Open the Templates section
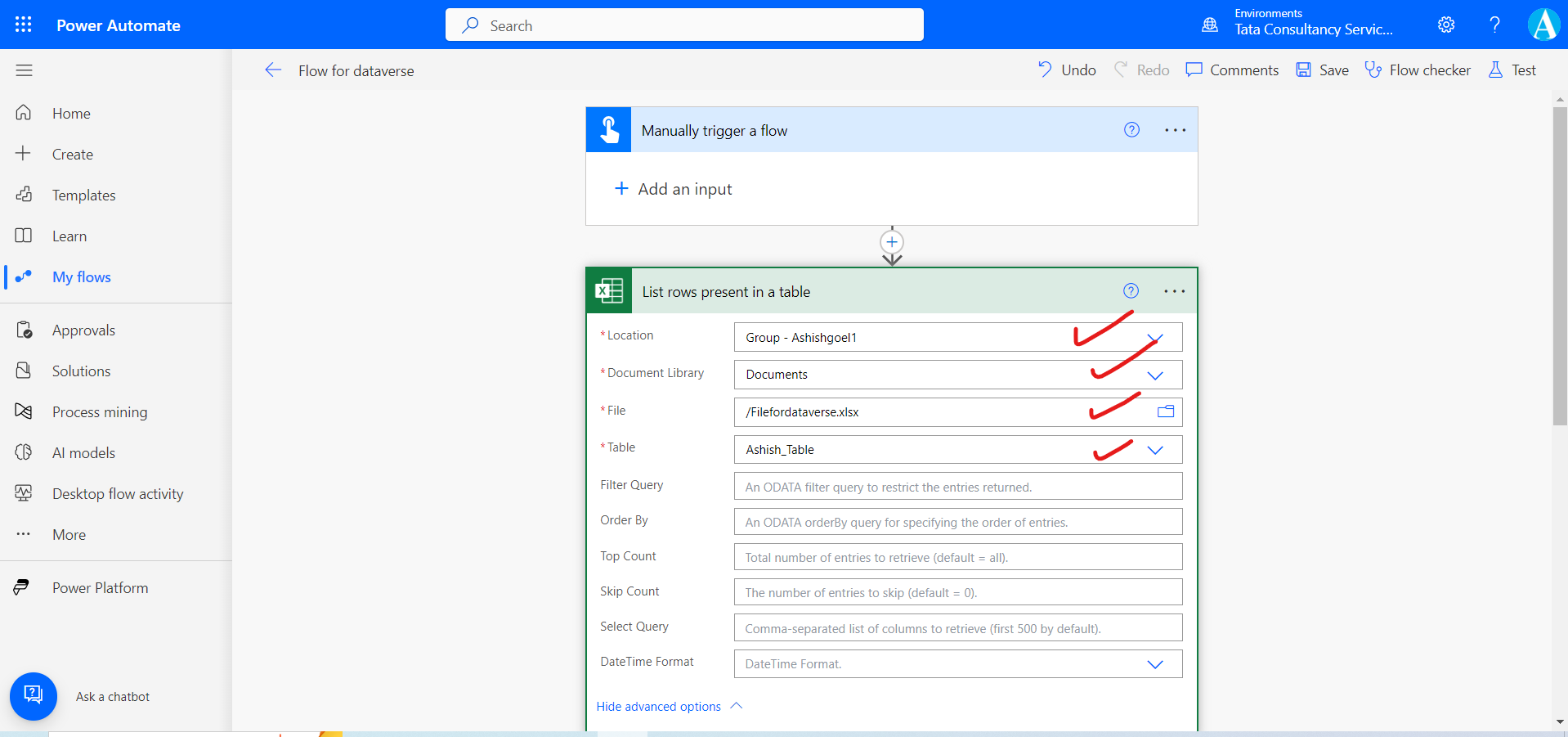This screenshot has width=1568, height=737. (x=83, y=195)
